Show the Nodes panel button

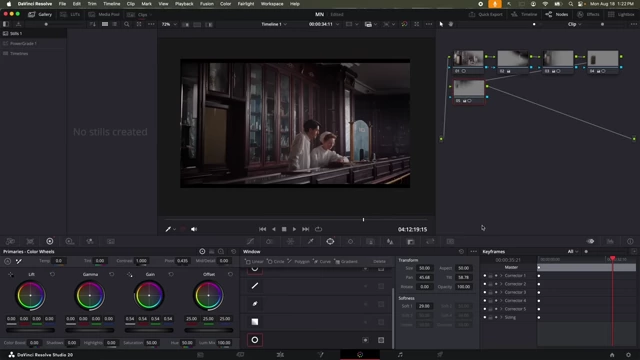pos(557,14)
